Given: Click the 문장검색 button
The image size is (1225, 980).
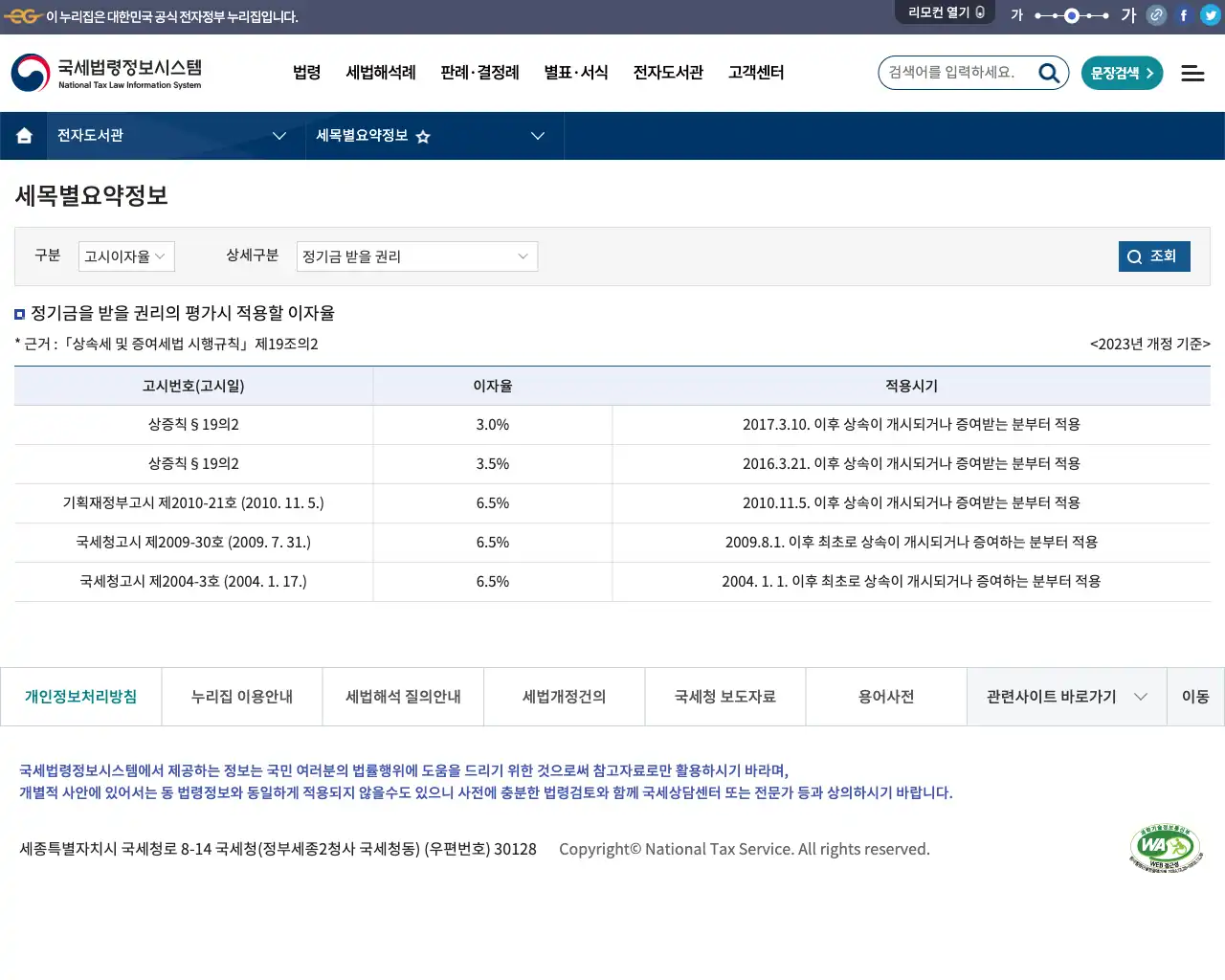Looking at the screenshot, I should 1122,73.
